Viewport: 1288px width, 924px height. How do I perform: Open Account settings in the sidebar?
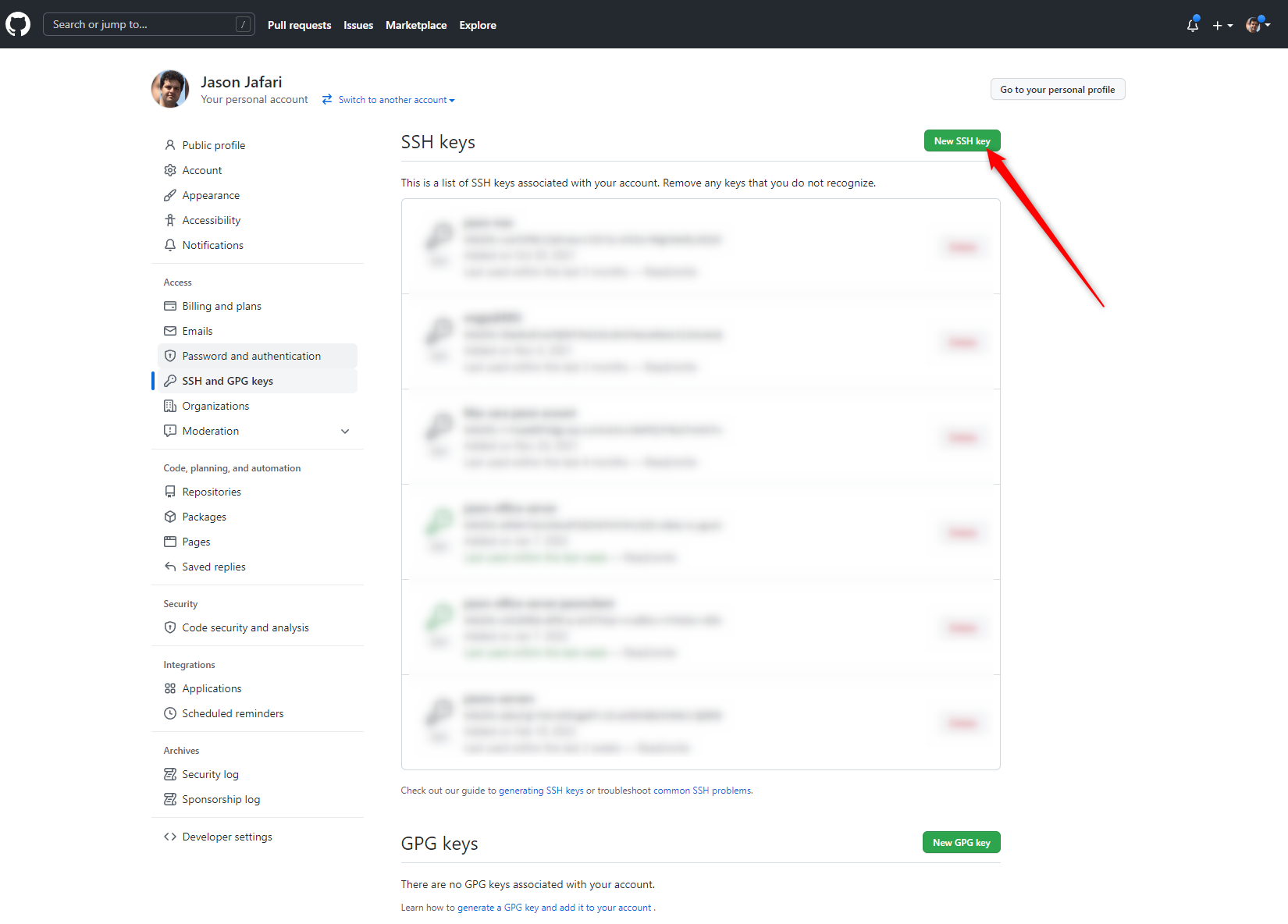click(258, 170)
